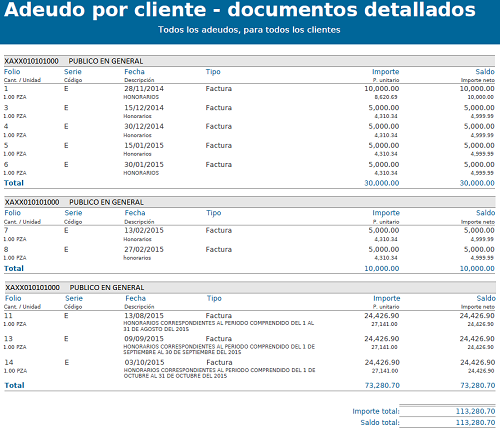Viewport: 500px width, 430px height.
Task: Click the first Tipo column header
Action: [213, 72]
